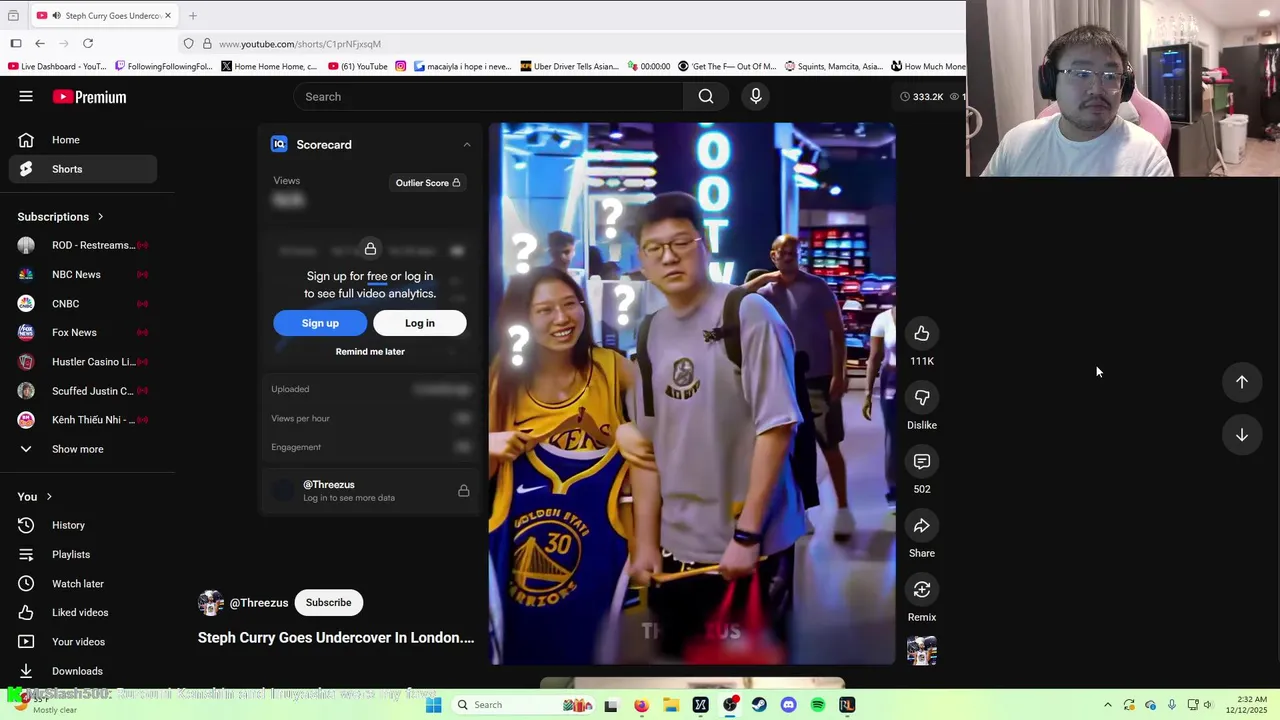1280x720 pixels.
Task: Open NBC News channel subscription
Action: click(x=83, y=274)
